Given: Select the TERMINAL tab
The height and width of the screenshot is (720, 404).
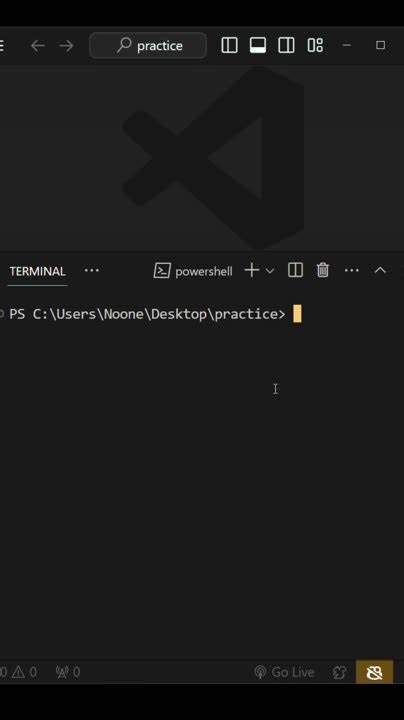Looking at the screenshot, I should point(37,271).
